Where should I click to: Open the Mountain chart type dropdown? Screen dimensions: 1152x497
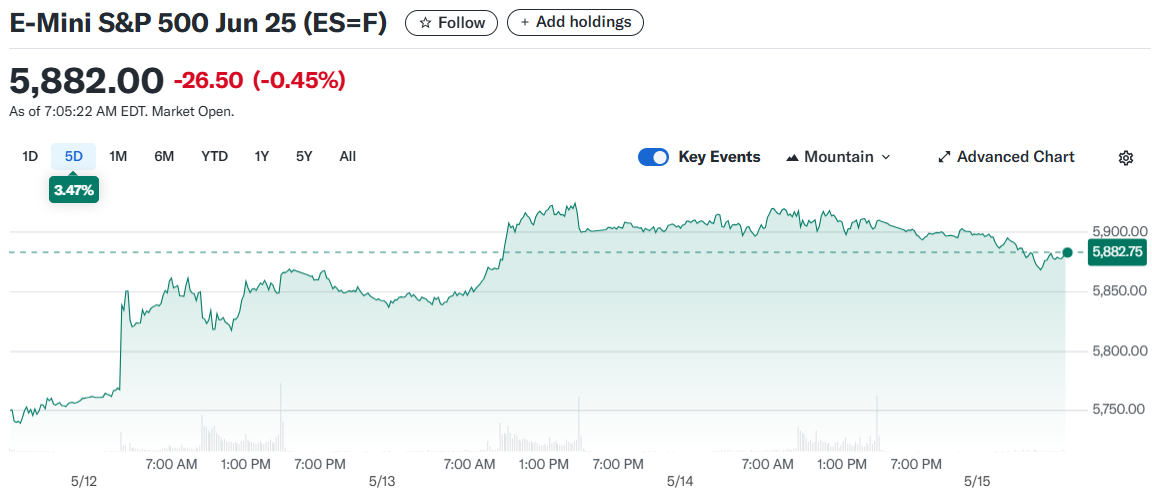[x=838, y=157]
